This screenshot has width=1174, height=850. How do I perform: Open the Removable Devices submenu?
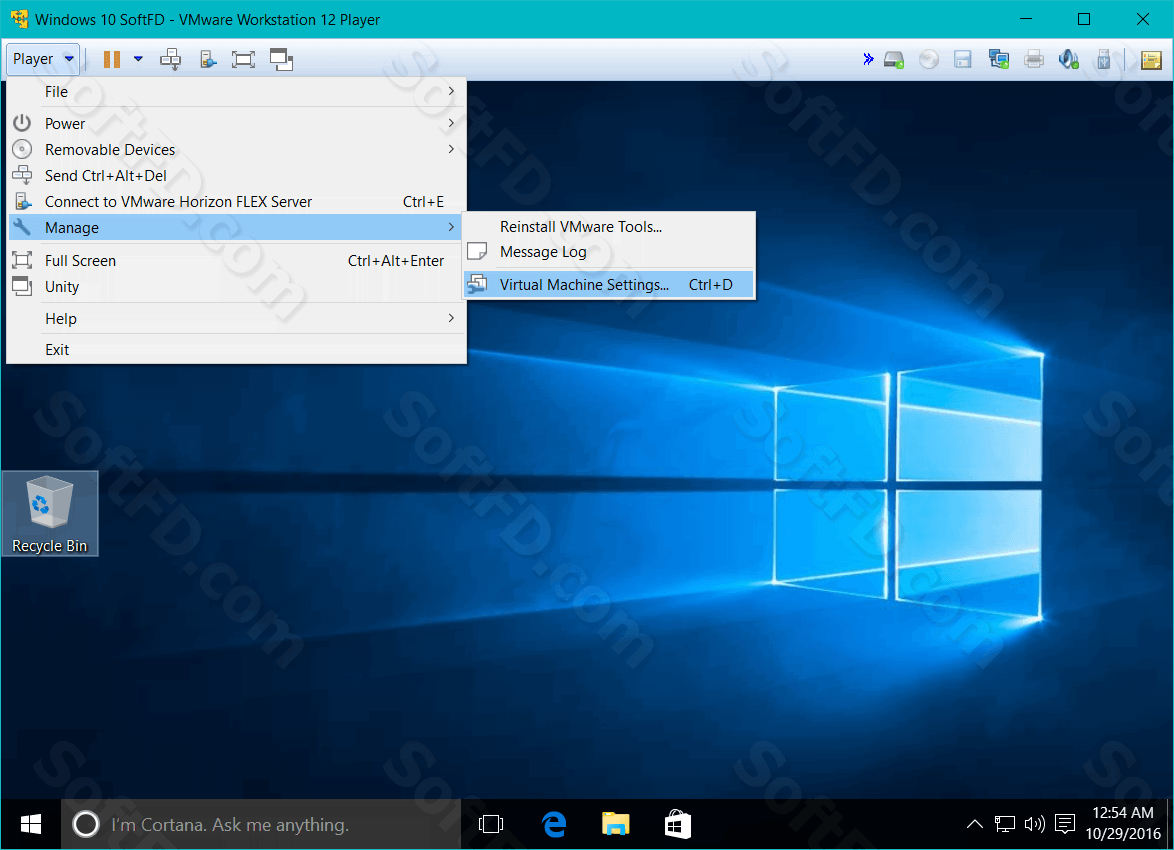click(x=237, y=150)
